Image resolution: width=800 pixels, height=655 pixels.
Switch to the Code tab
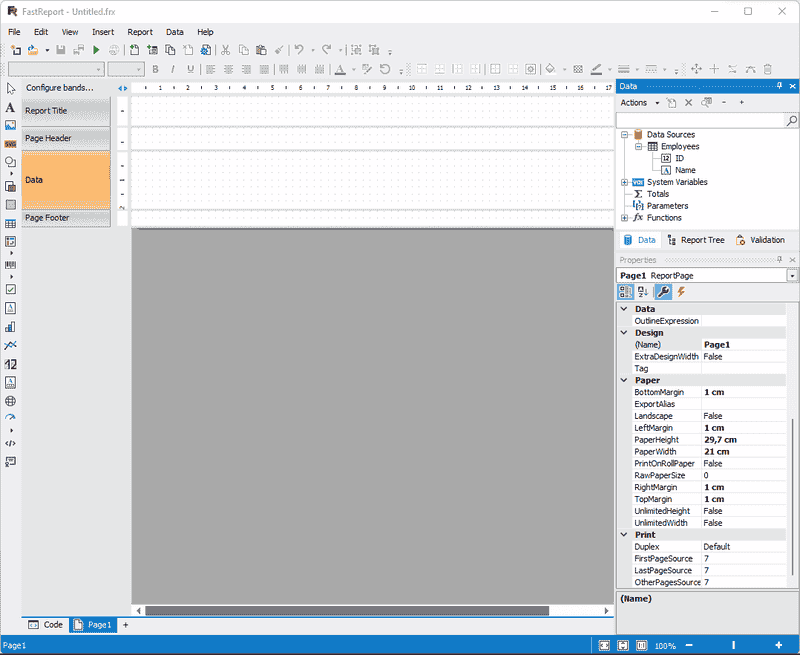[x=46, y=624]
